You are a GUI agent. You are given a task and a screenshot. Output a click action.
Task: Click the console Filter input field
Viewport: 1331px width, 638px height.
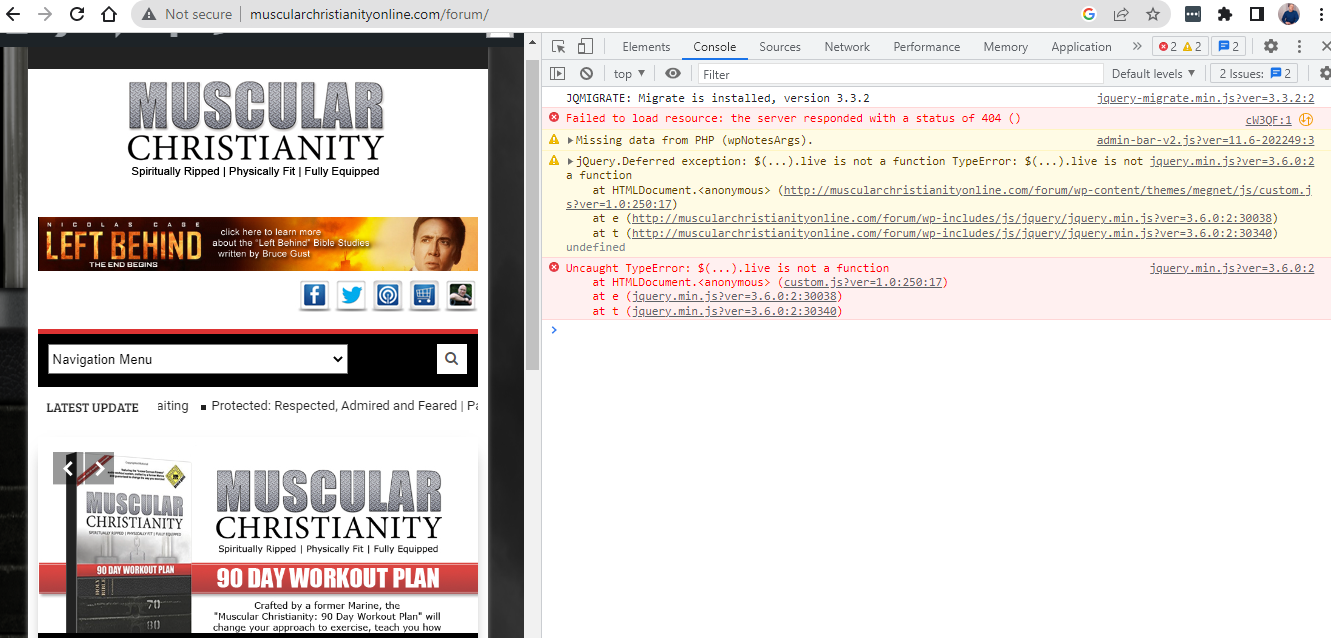click(x=900, y=74)
